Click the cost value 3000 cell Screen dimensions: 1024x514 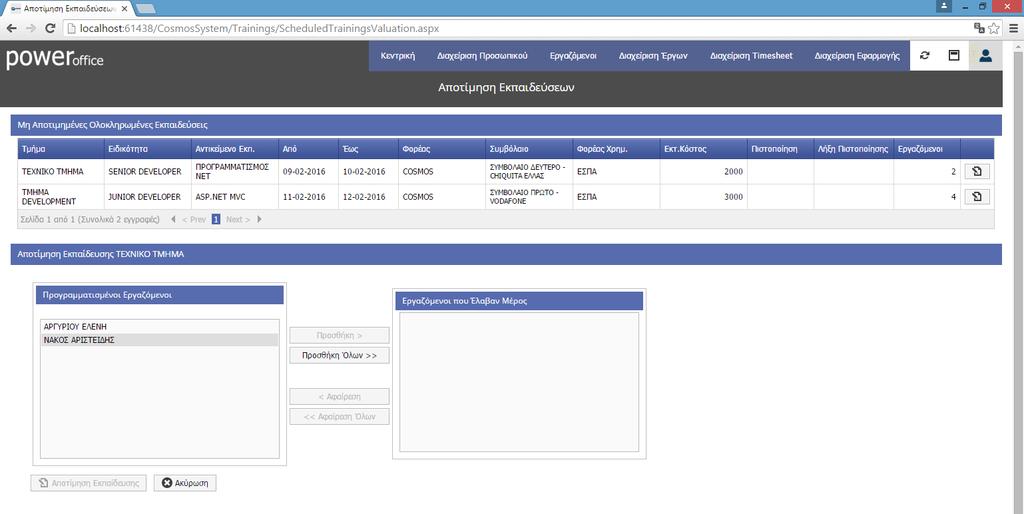pyautogui.click(x=703, y=197)
